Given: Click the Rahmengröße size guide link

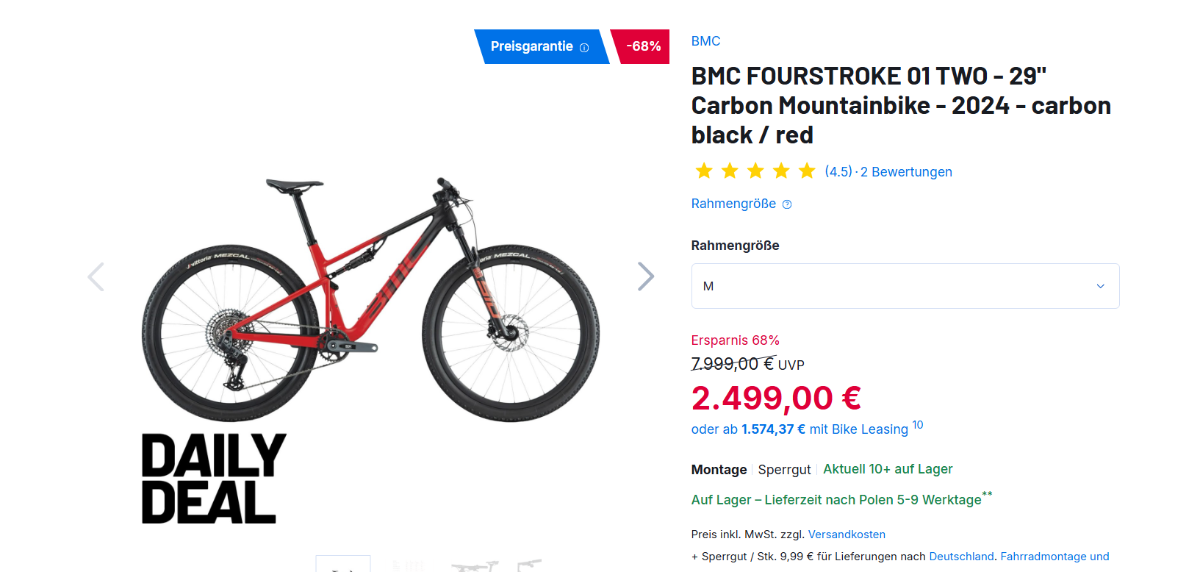Looking at the screenshot, I should 733,204.
